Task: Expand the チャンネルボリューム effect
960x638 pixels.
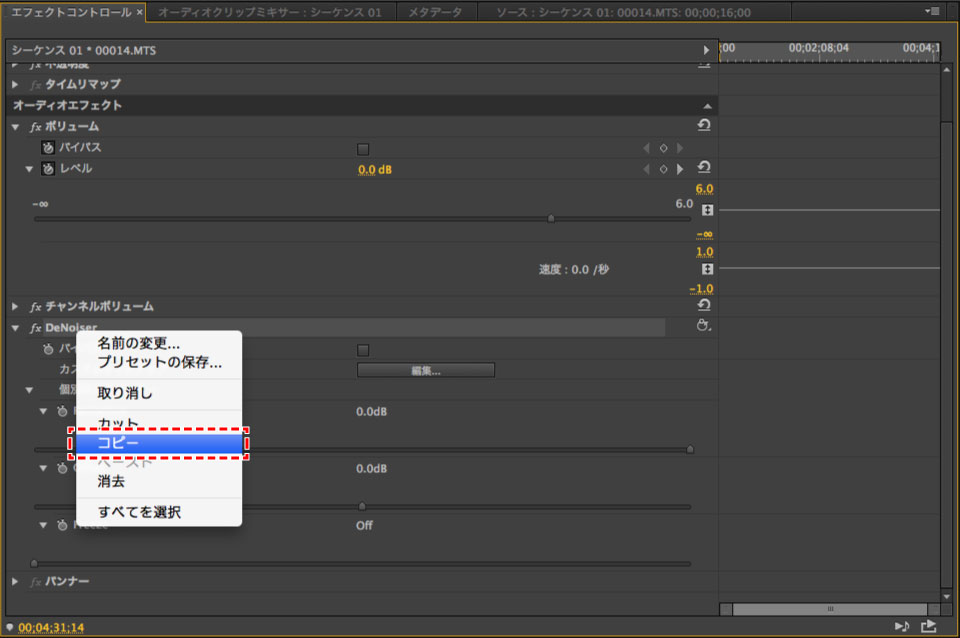Action: [x=15, y=306]
